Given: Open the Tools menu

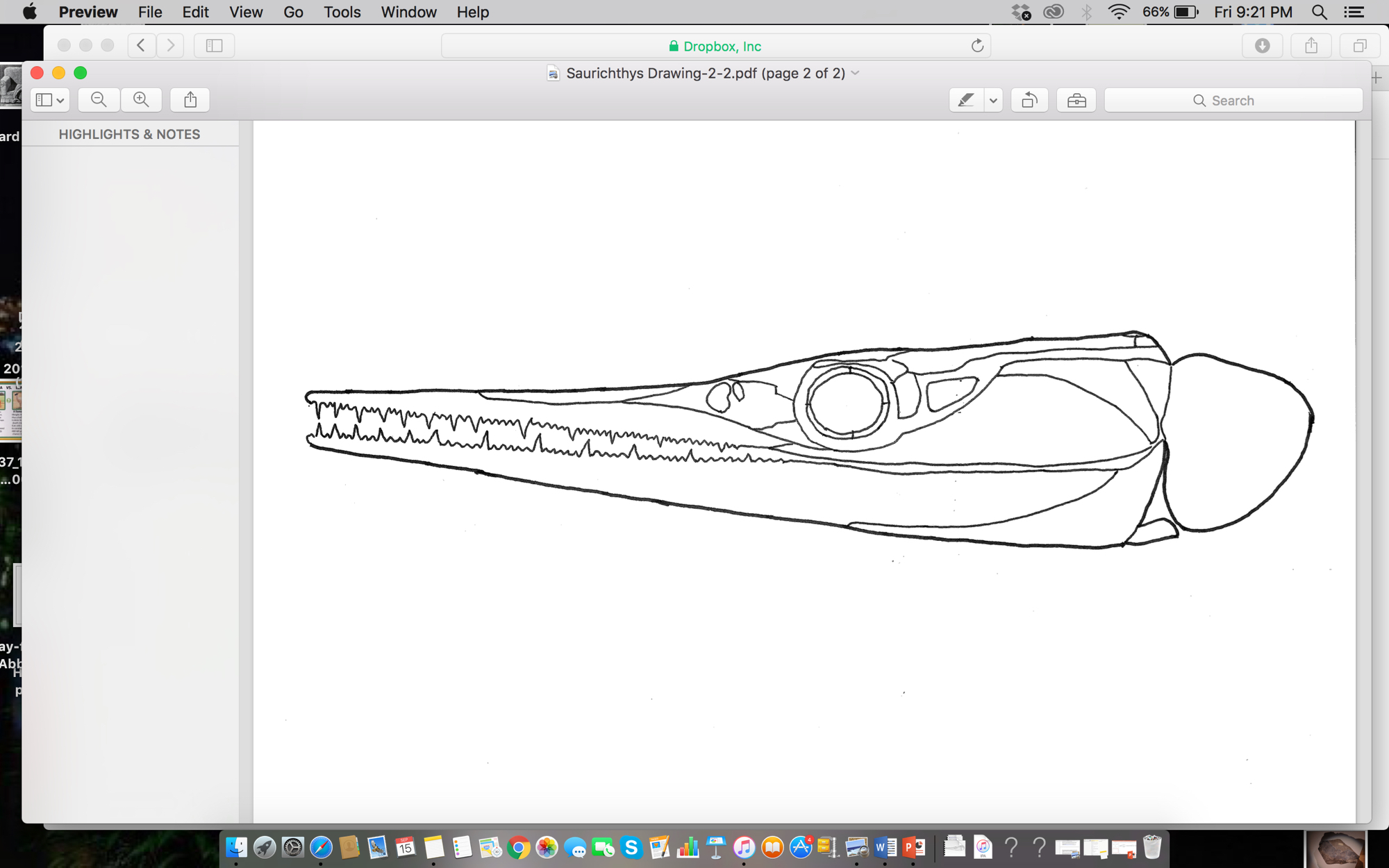Looking at the screenshot, I should pos(342,12).
